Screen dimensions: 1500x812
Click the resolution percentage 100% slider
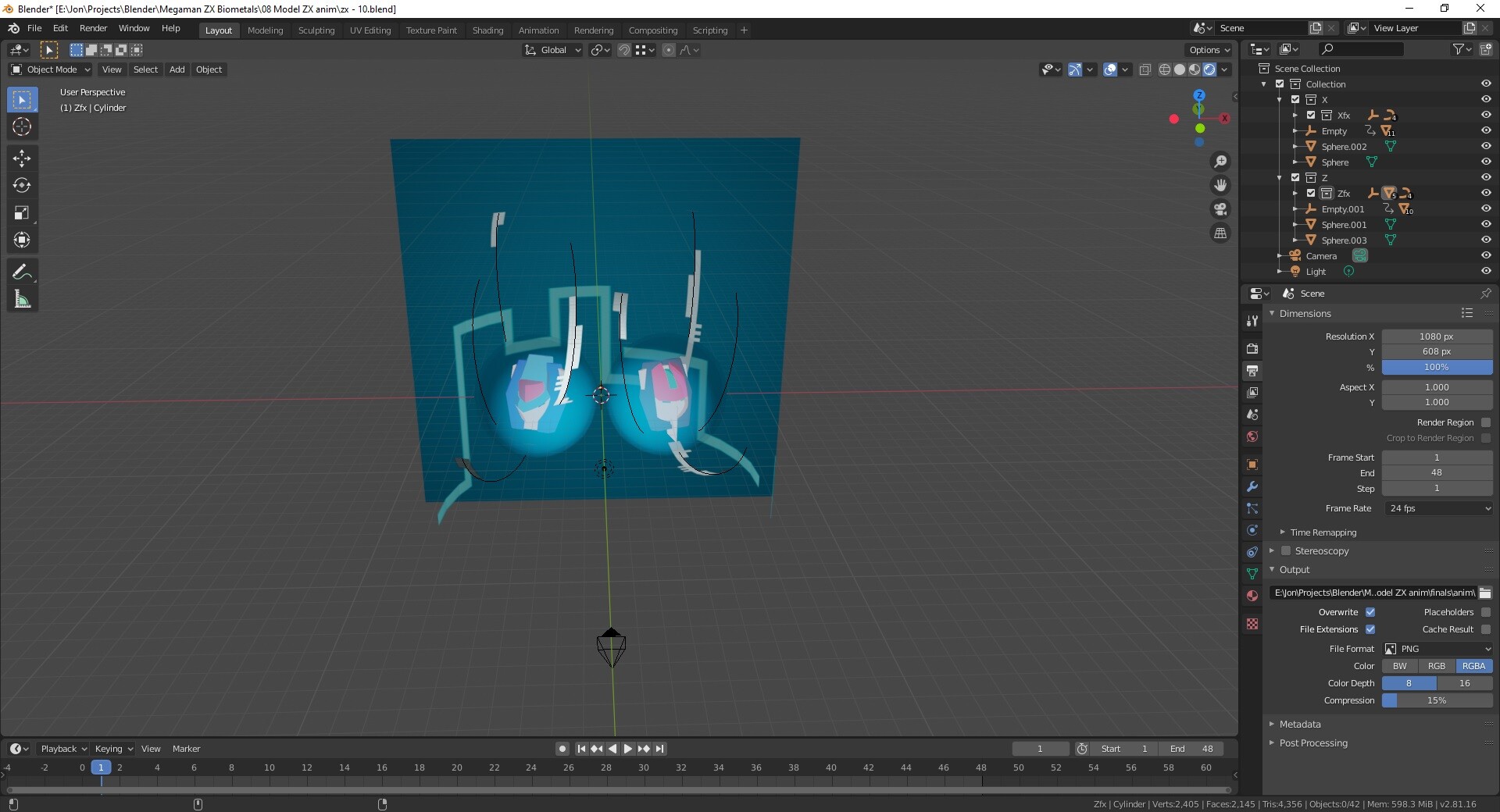point(1437,367)
